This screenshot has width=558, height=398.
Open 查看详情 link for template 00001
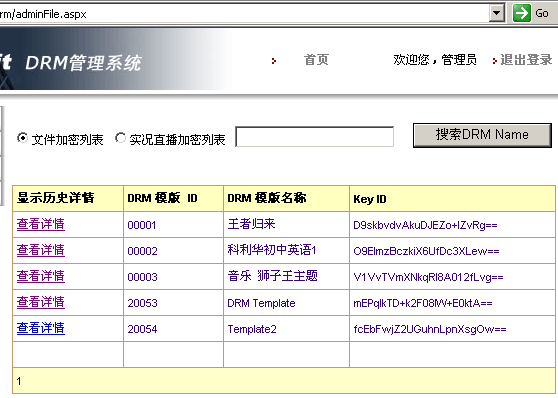(x=41, y=224)
